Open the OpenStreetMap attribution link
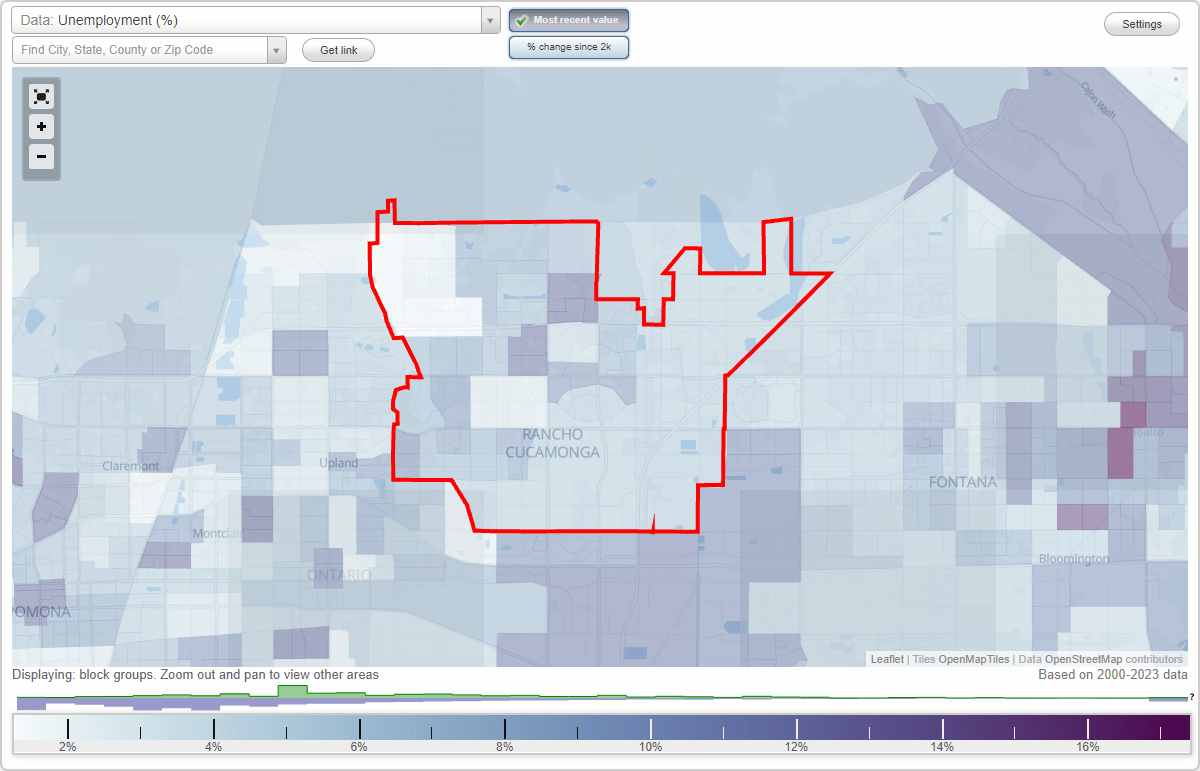Viewport: 1200px width, 771px height. 1085,659
